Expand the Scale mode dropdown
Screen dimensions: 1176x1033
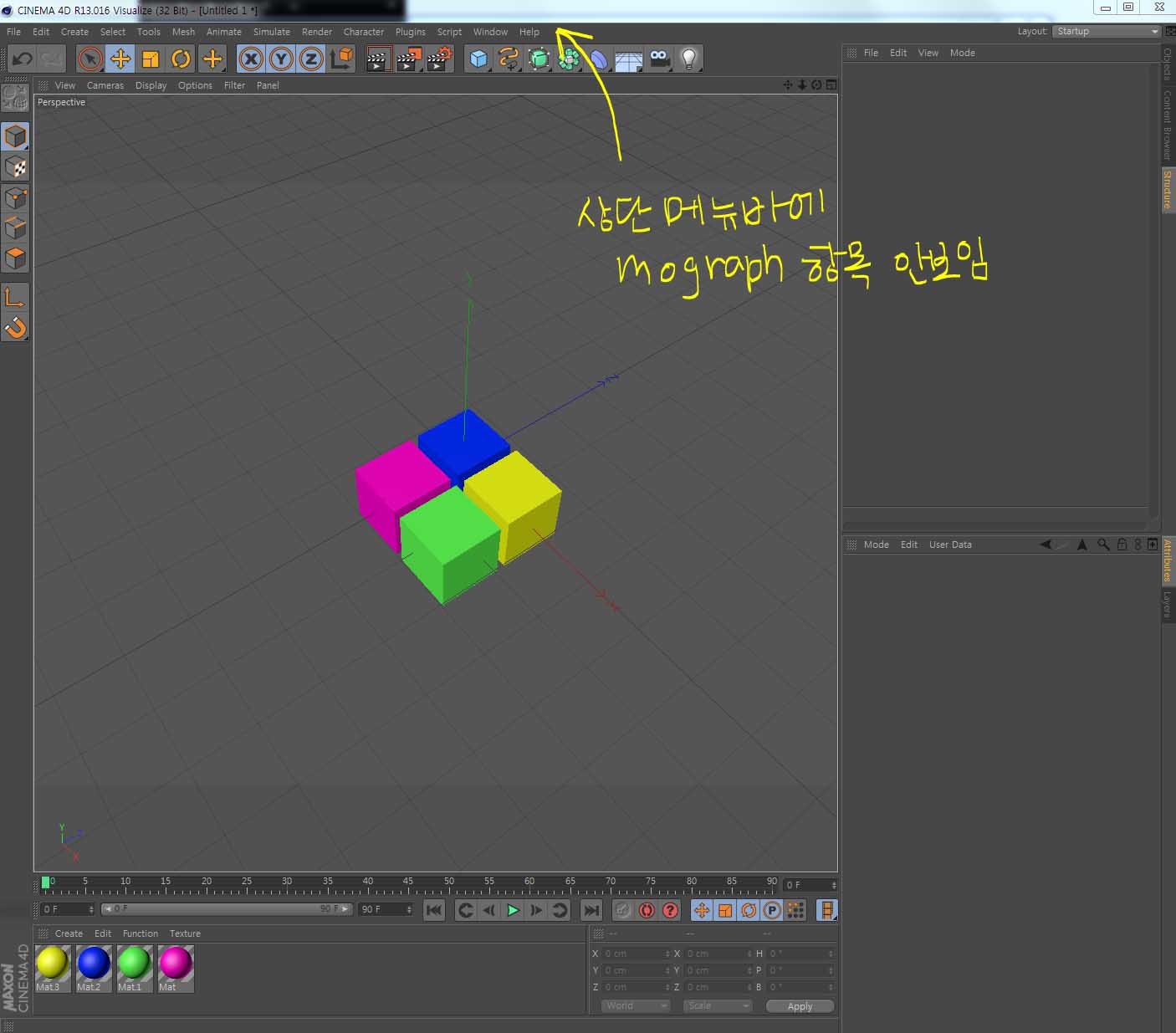(717, 1005)
